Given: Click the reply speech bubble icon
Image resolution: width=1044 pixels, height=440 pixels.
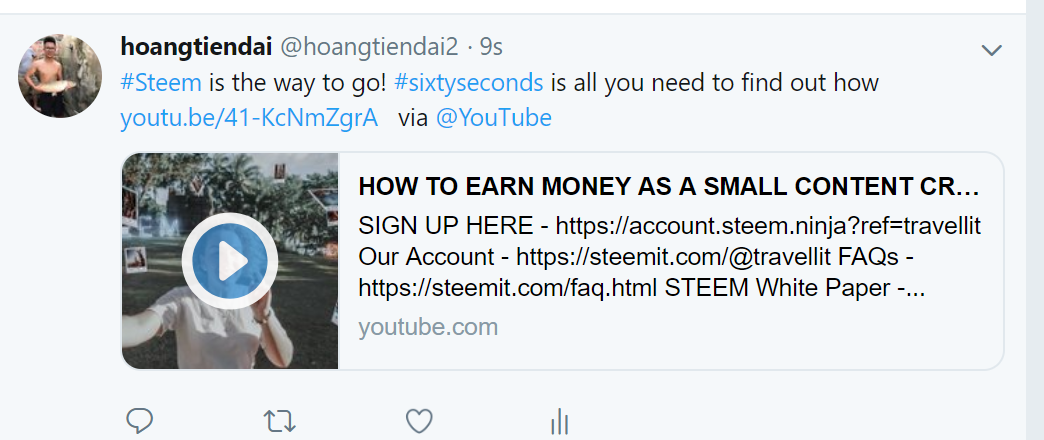Looking at the screenshot, I should pyautogui.click(x=140, y=421).
